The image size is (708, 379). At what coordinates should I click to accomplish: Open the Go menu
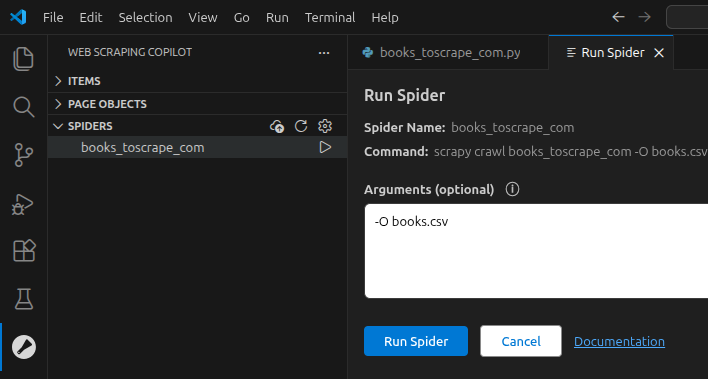pos(242,17)
